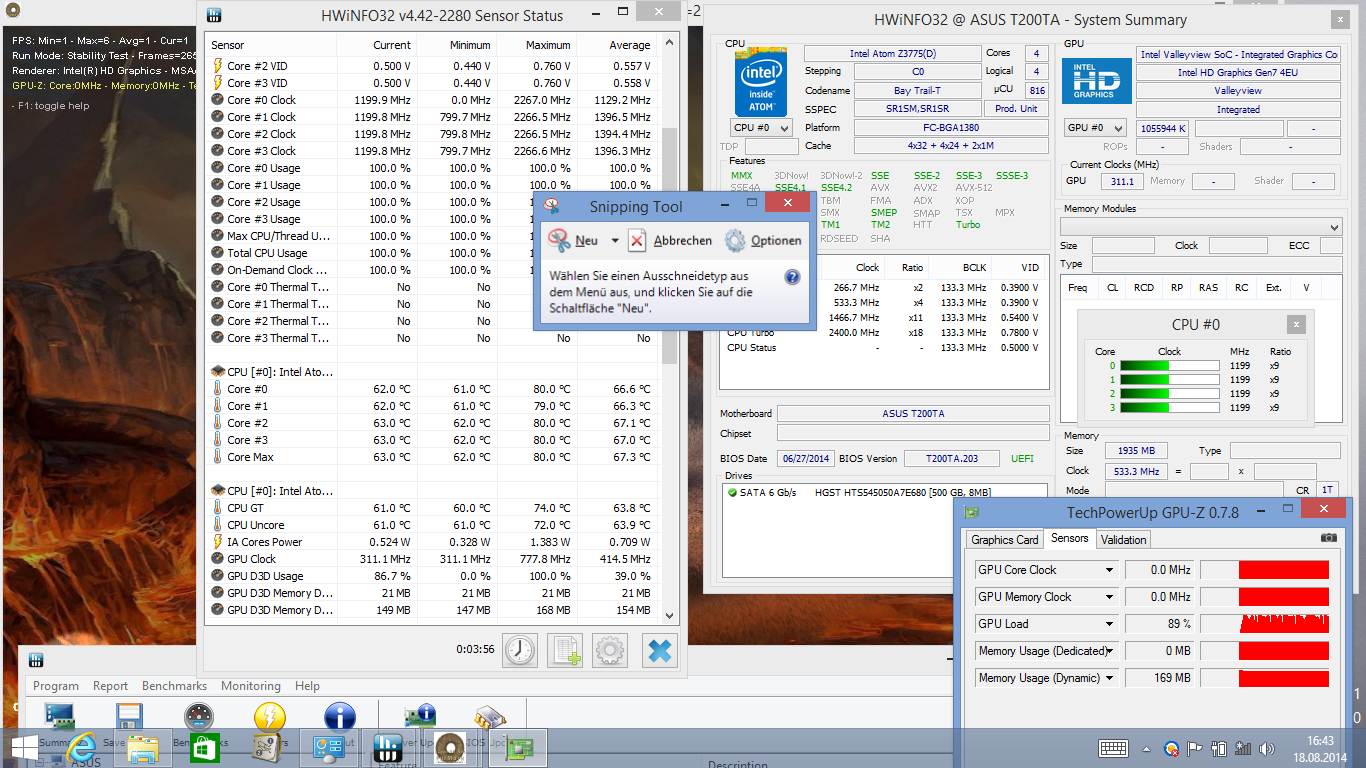Open the GPU Load sensor dropdown
Image resolution: width=1366 pixels, height=768 pixels.
coord(1109,624)
